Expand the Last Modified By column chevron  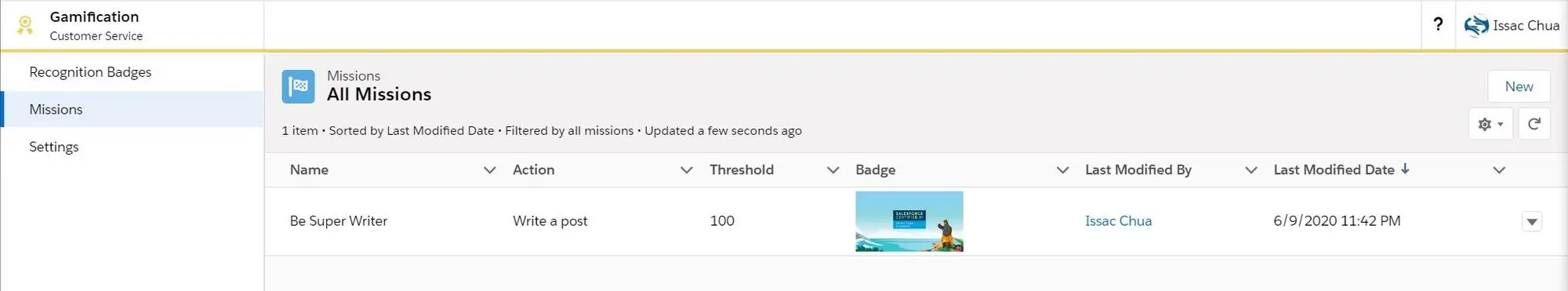pos(1250,170)
